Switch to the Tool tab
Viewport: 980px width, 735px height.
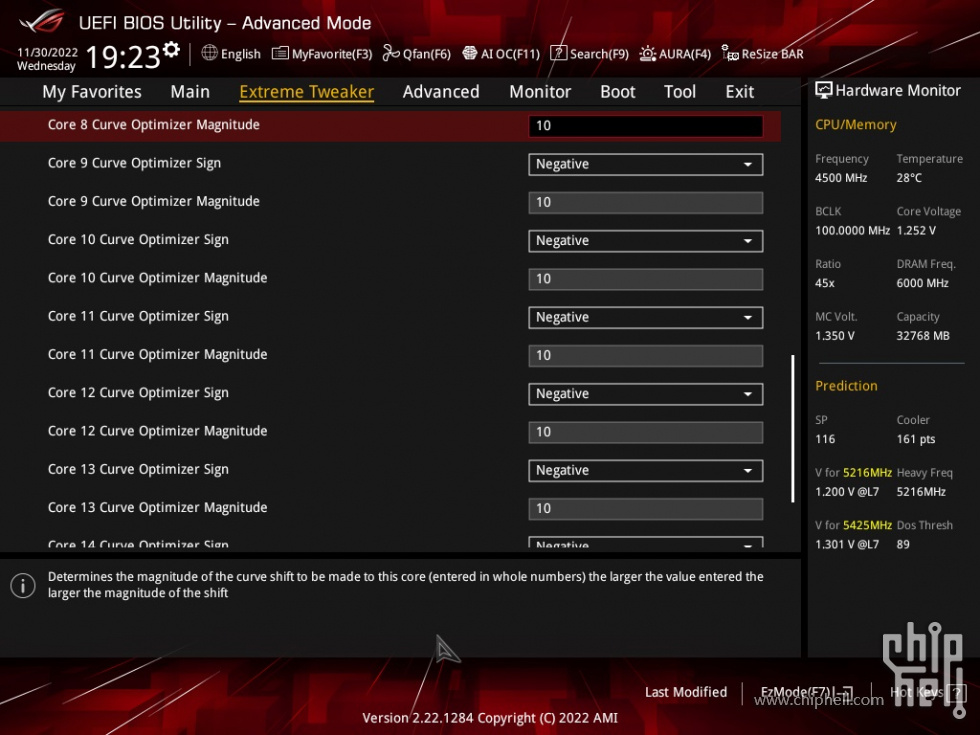680,92
